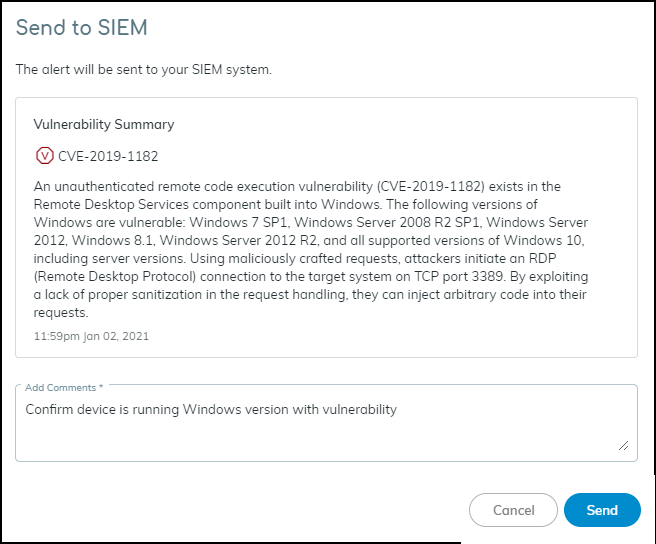The image size is (656, 544).
Task: Click the alert will be sent message
Action: 144,70
